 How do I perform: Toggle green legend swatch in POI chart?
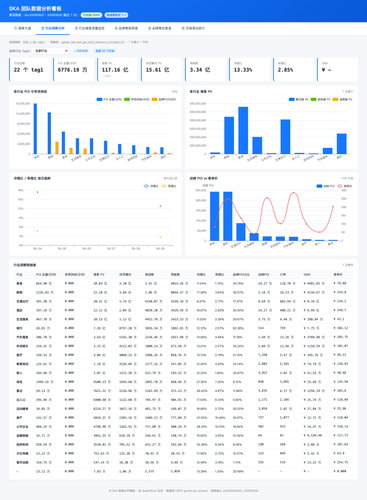(127, 99)
